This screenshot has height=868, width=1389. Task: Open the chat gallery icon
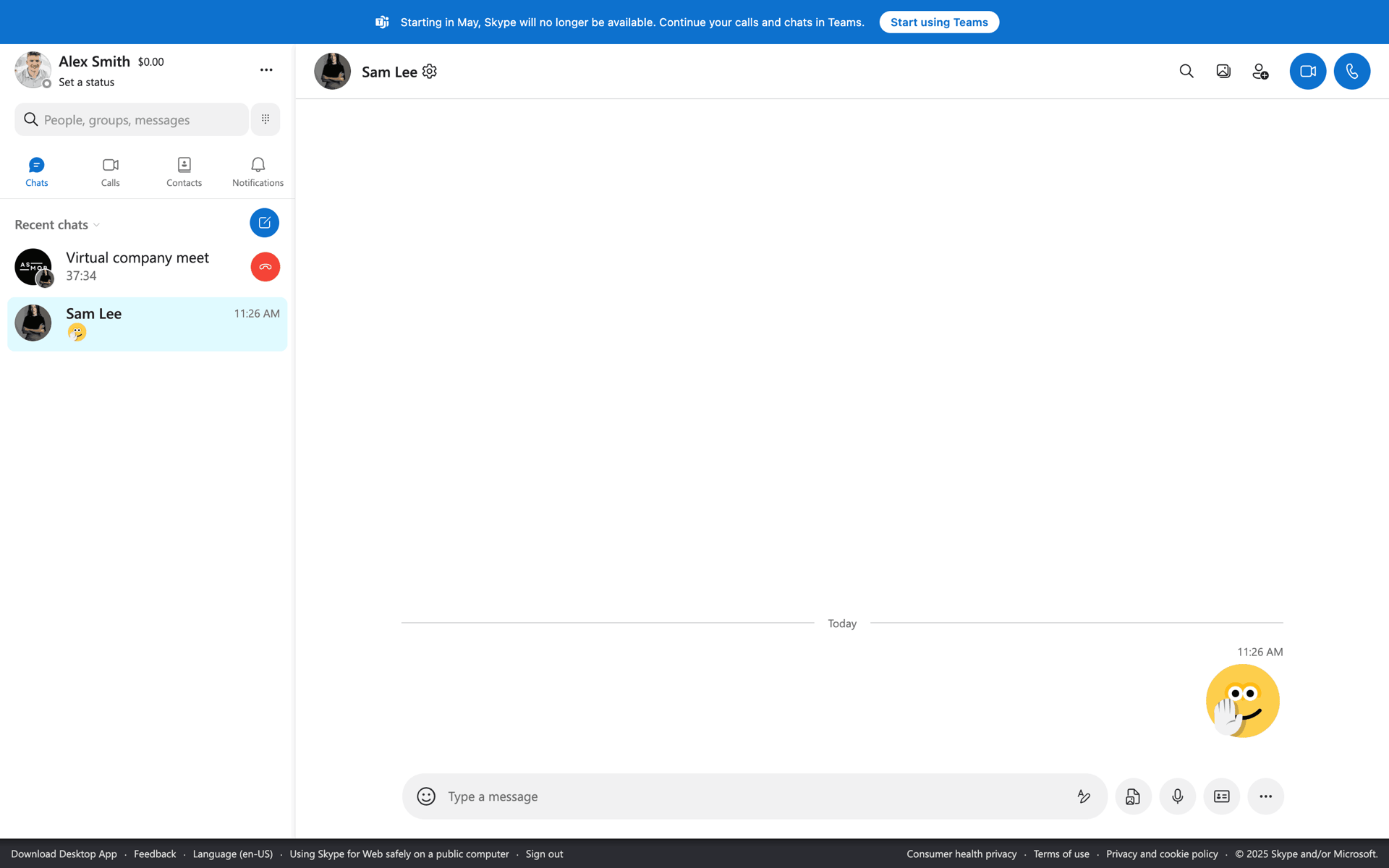(x=1223, y=71)
